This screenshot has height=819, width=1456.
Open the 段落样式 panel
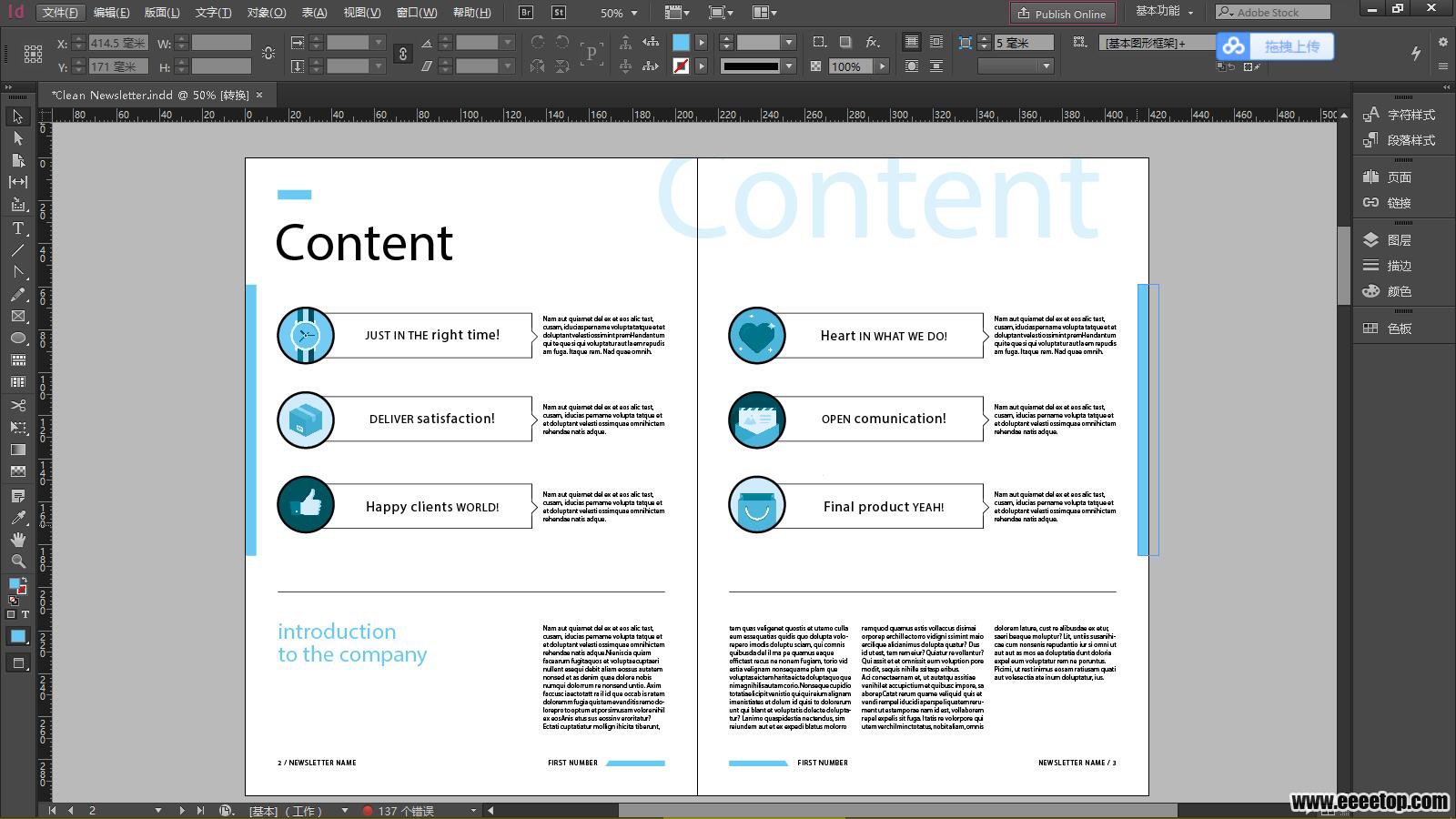(1402, 140)
